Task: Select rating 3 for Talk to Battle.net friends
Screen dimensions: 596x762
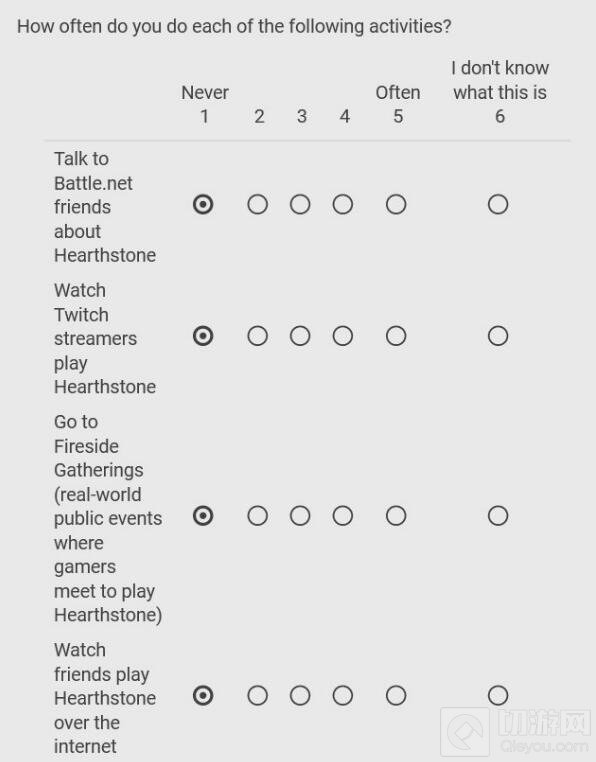Action: (300, 205)
